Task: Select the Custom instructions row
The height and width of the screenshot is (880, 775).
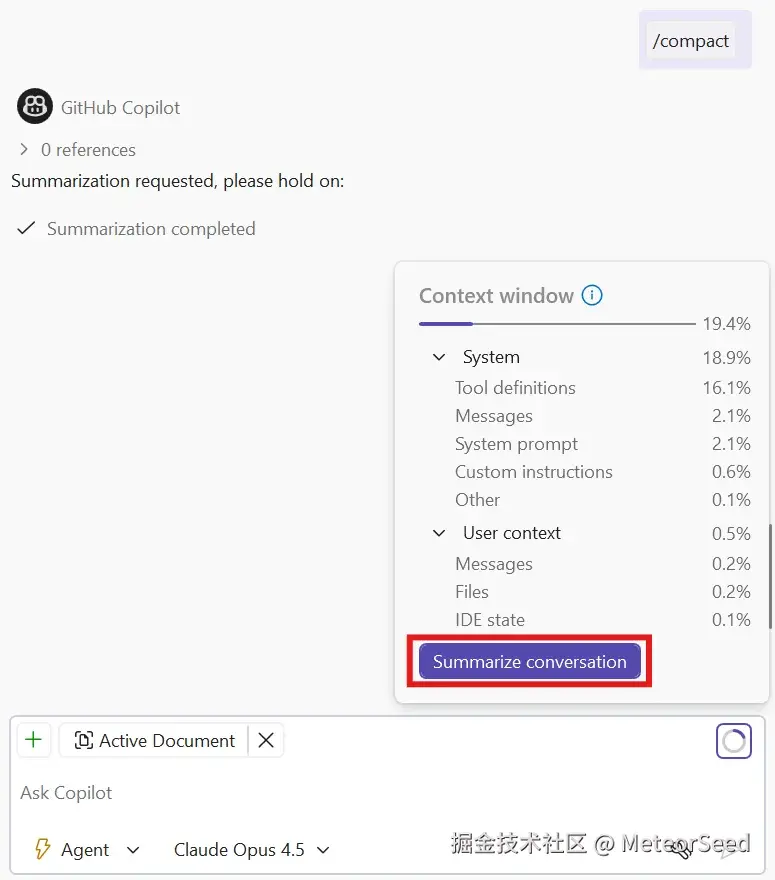Action: tap(602, 472)
